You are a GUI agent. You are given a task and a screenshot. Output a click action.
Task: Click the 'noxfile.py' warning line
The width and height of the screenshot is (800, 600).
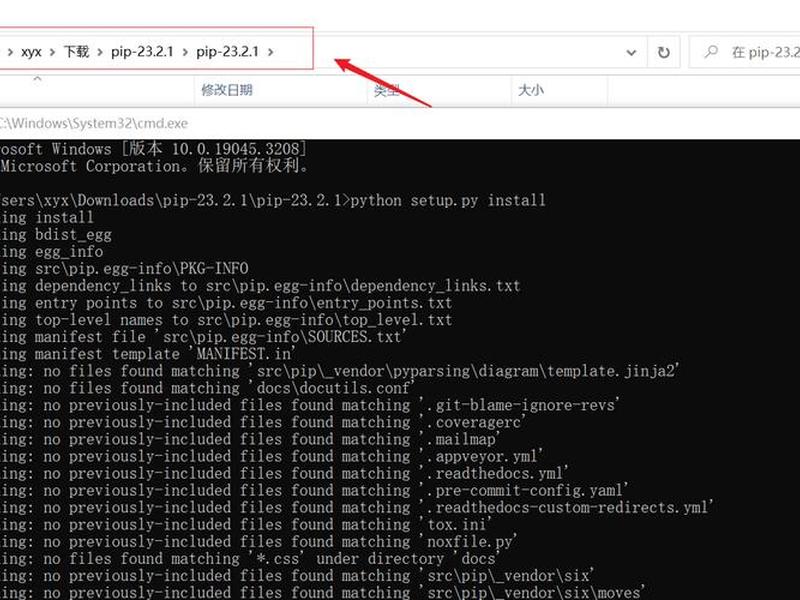(x=259, y=542)
